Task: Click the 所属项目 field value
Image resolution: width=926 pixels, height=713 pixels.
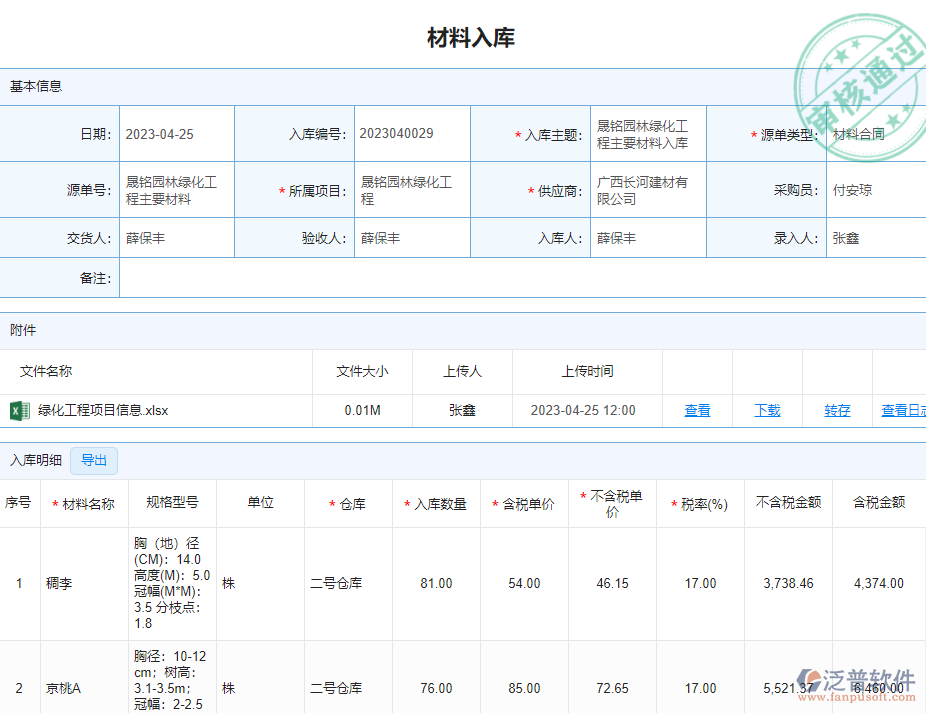Action: coord(411,190)
